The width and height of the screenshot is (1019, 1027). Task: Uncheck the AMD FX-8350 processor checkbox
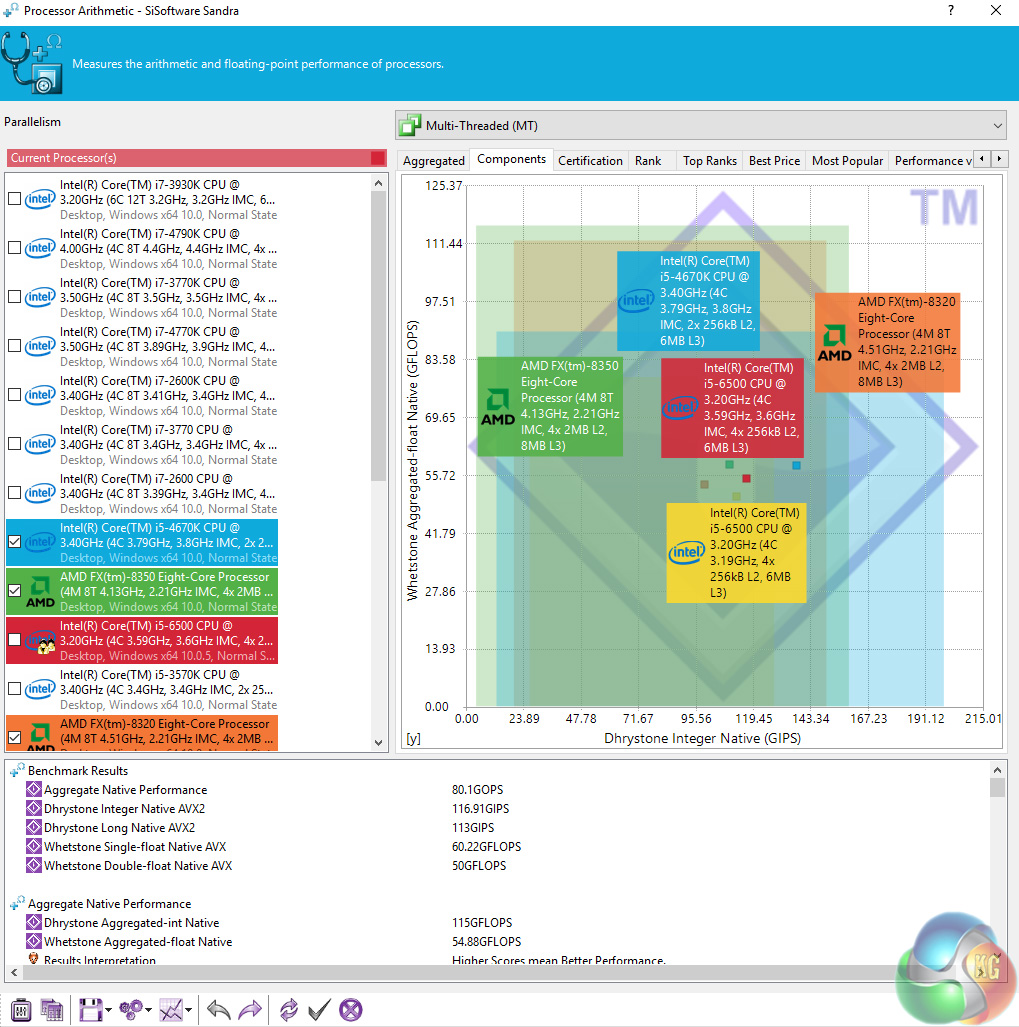point(14,591)
